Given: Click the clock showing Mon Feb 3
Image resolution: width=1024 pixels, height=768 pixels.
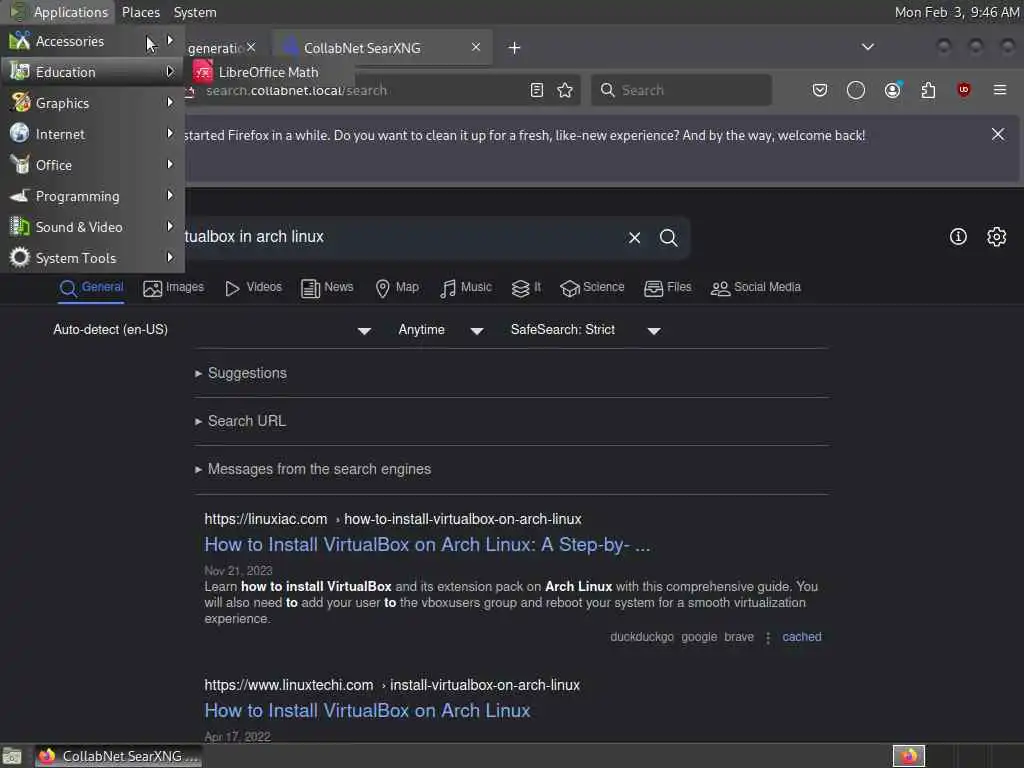Looking at the screenshot, I should (x=957, y=12).
